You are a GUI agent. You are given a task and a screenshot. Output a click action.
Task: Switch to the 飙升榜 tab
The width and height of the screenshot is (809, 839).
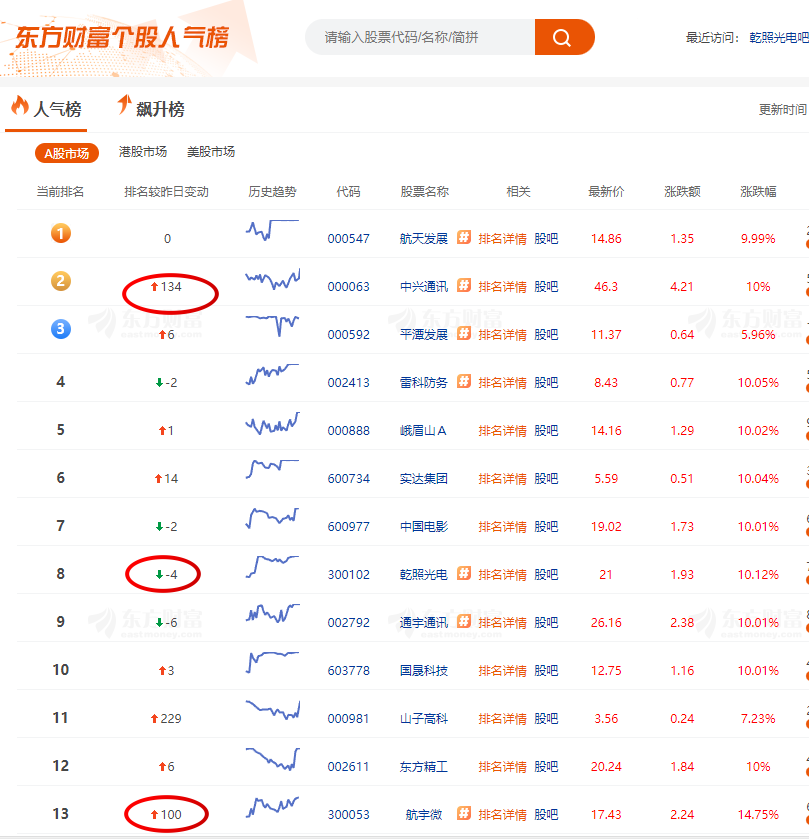[x=151, y=109]
